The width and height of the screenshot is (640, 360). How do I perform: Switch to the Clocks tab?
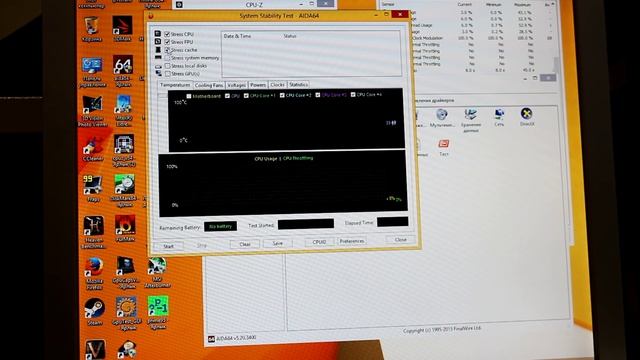coord(277,84)
